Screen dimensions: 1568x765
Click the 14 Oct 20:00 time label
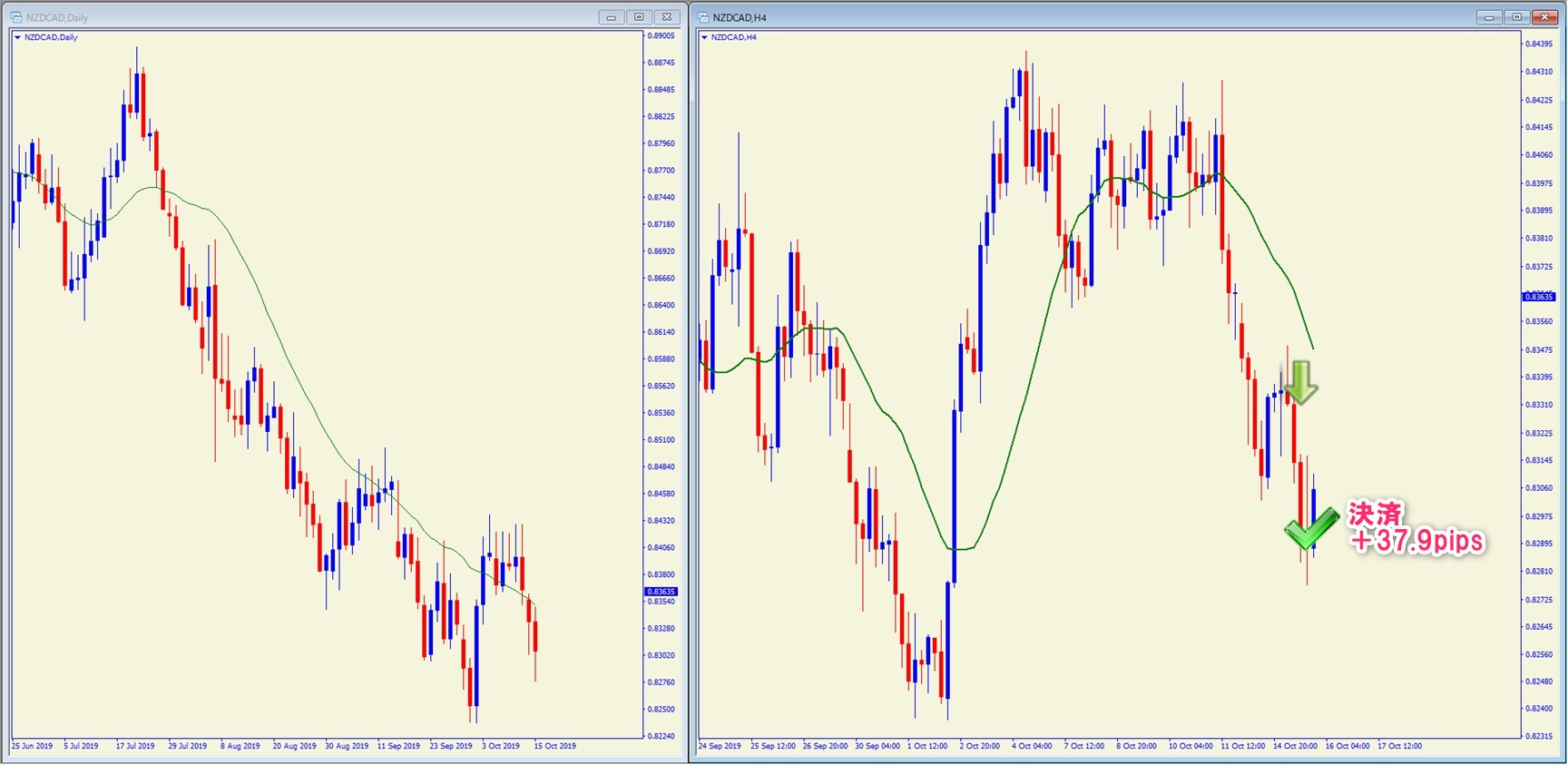click(x=1295, y=746)
